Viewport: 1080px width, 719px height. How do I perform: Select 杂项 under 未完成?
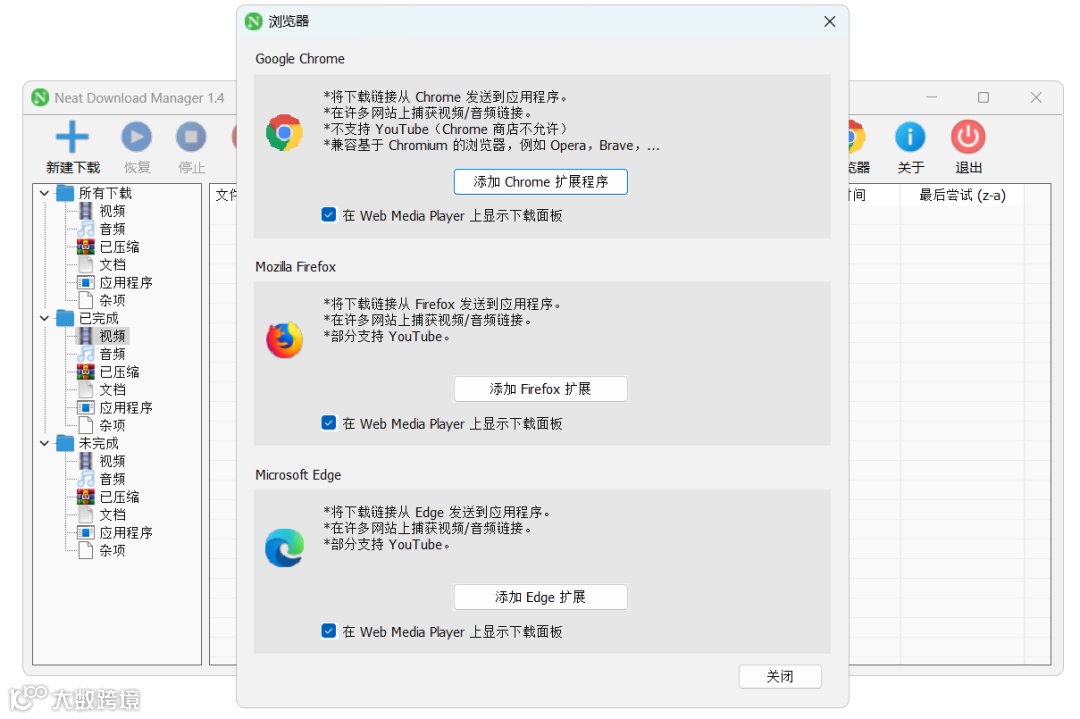112,550
